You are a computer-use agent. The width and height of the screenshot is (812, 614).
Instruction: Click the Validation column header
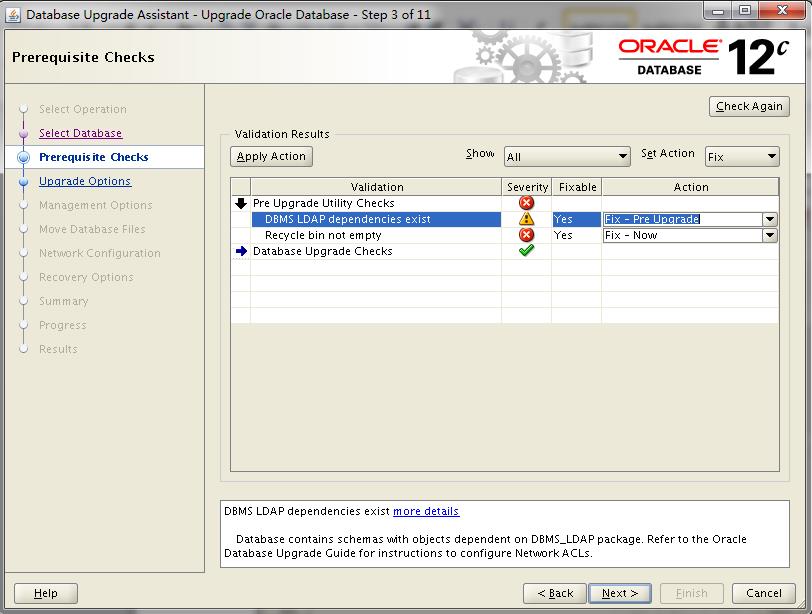376,187
